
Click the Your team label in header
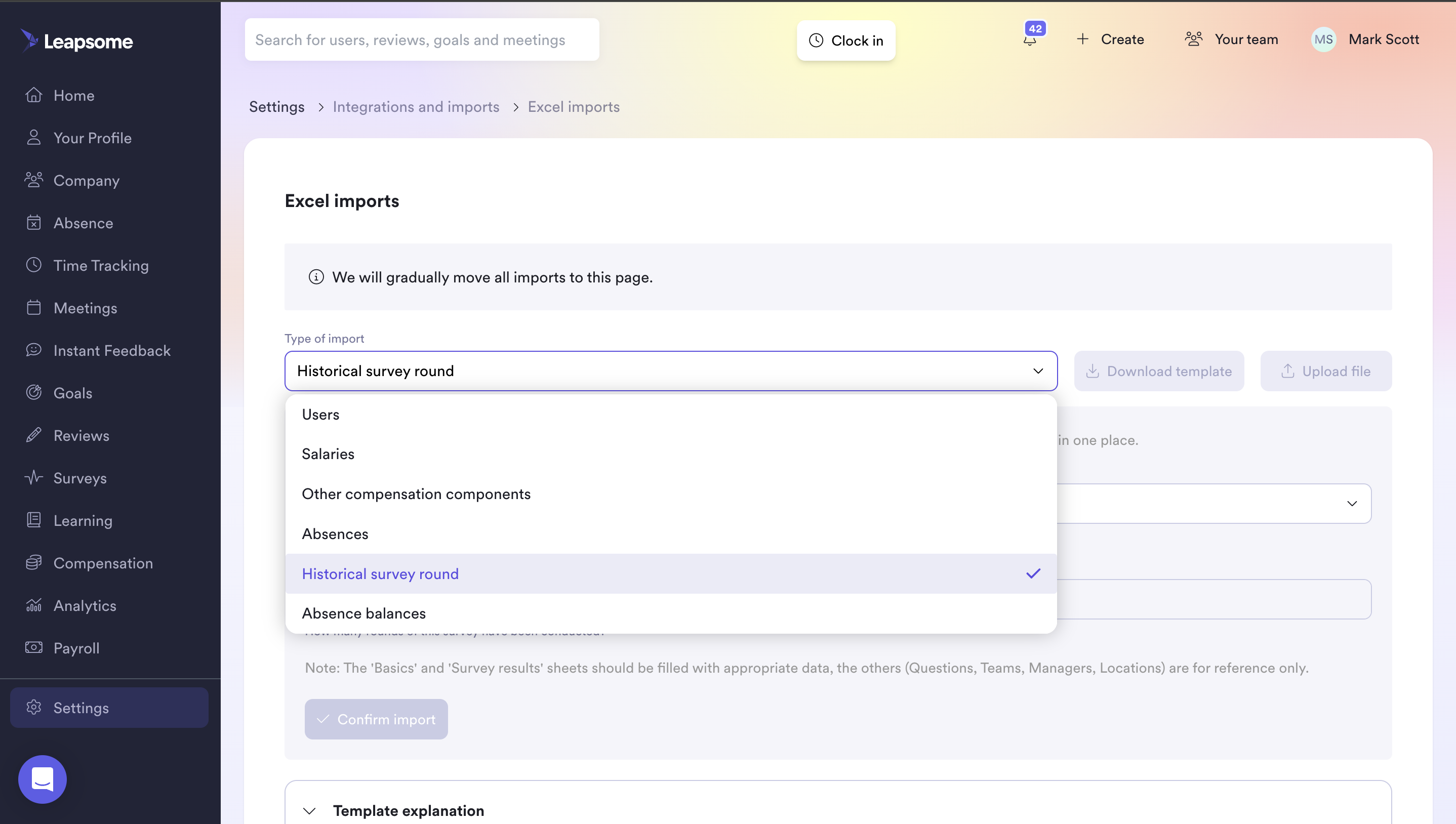pos(1246,39)
